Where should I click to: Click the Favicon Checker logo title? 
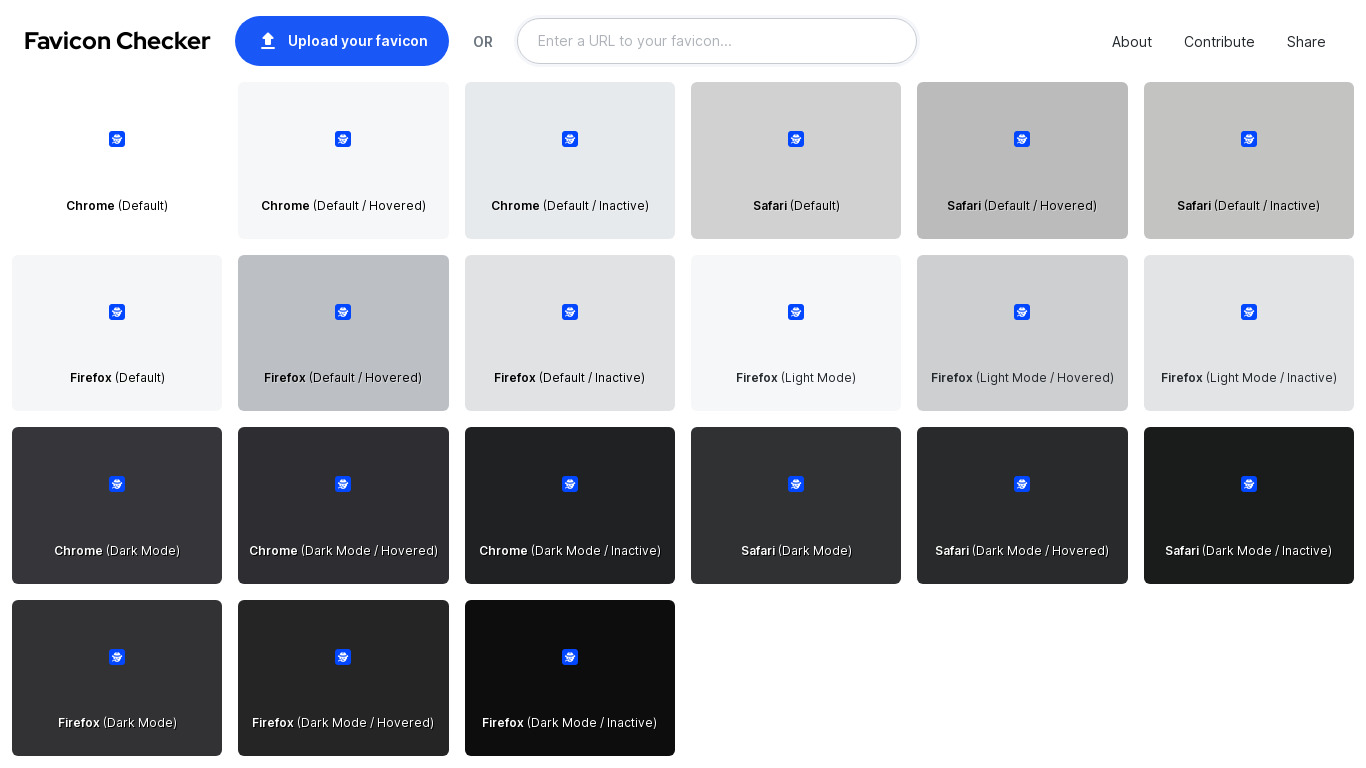[x=117, y=41]
